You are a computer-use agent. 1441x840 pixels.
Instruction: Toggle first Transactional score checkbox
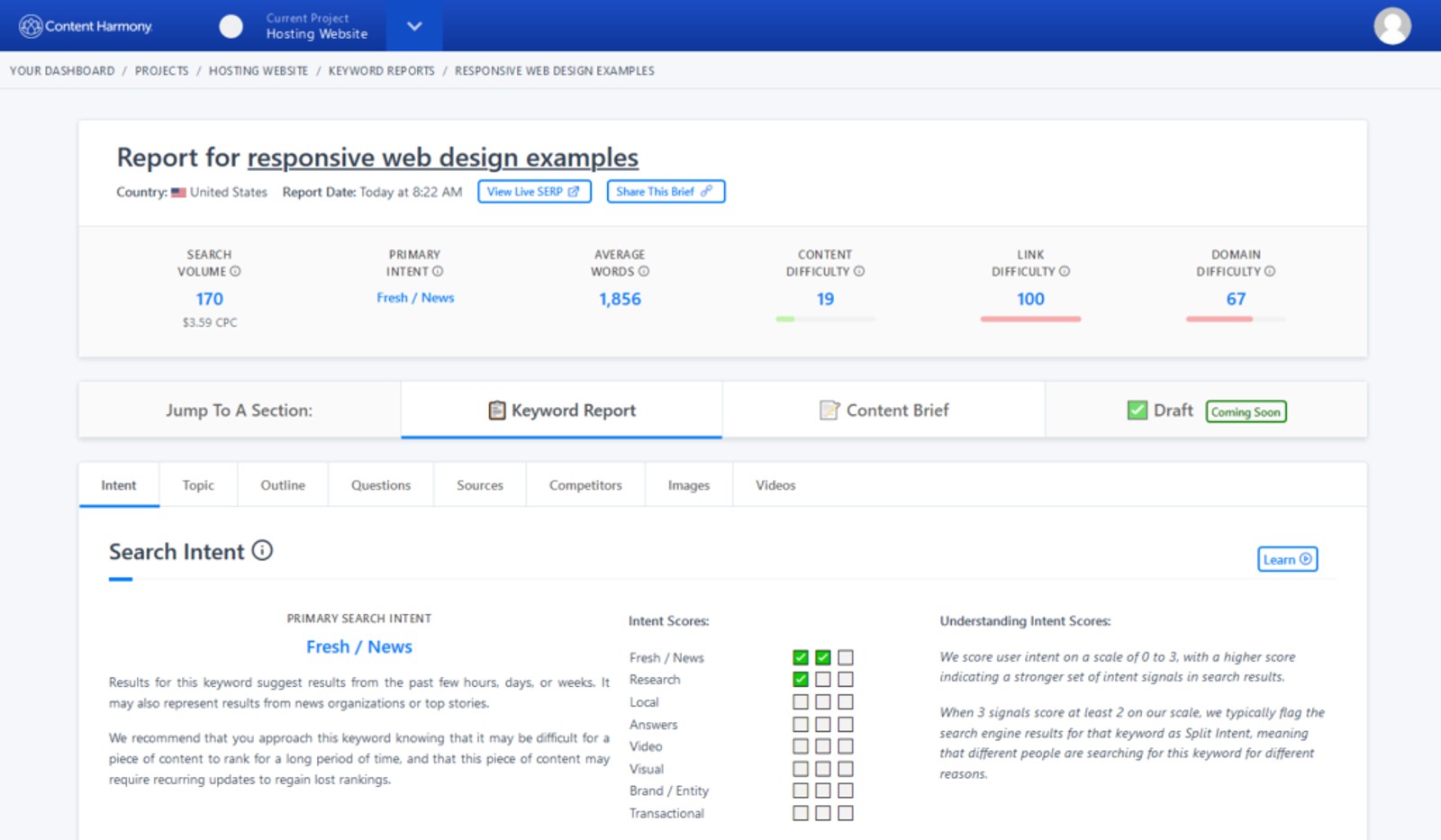click(801, 813)
